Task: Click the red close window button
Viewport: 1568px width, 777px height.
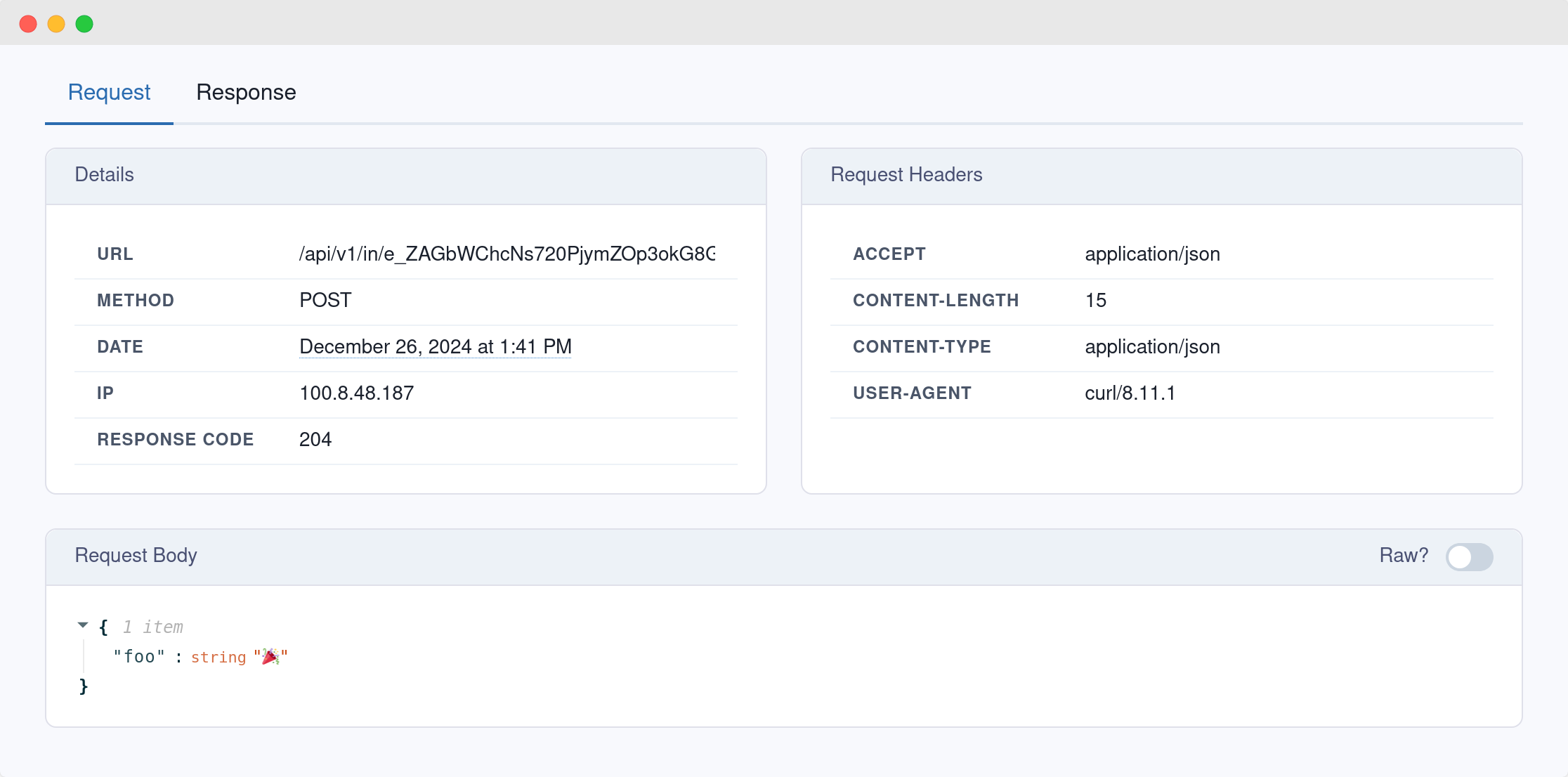Action: [x=28, y=24]
